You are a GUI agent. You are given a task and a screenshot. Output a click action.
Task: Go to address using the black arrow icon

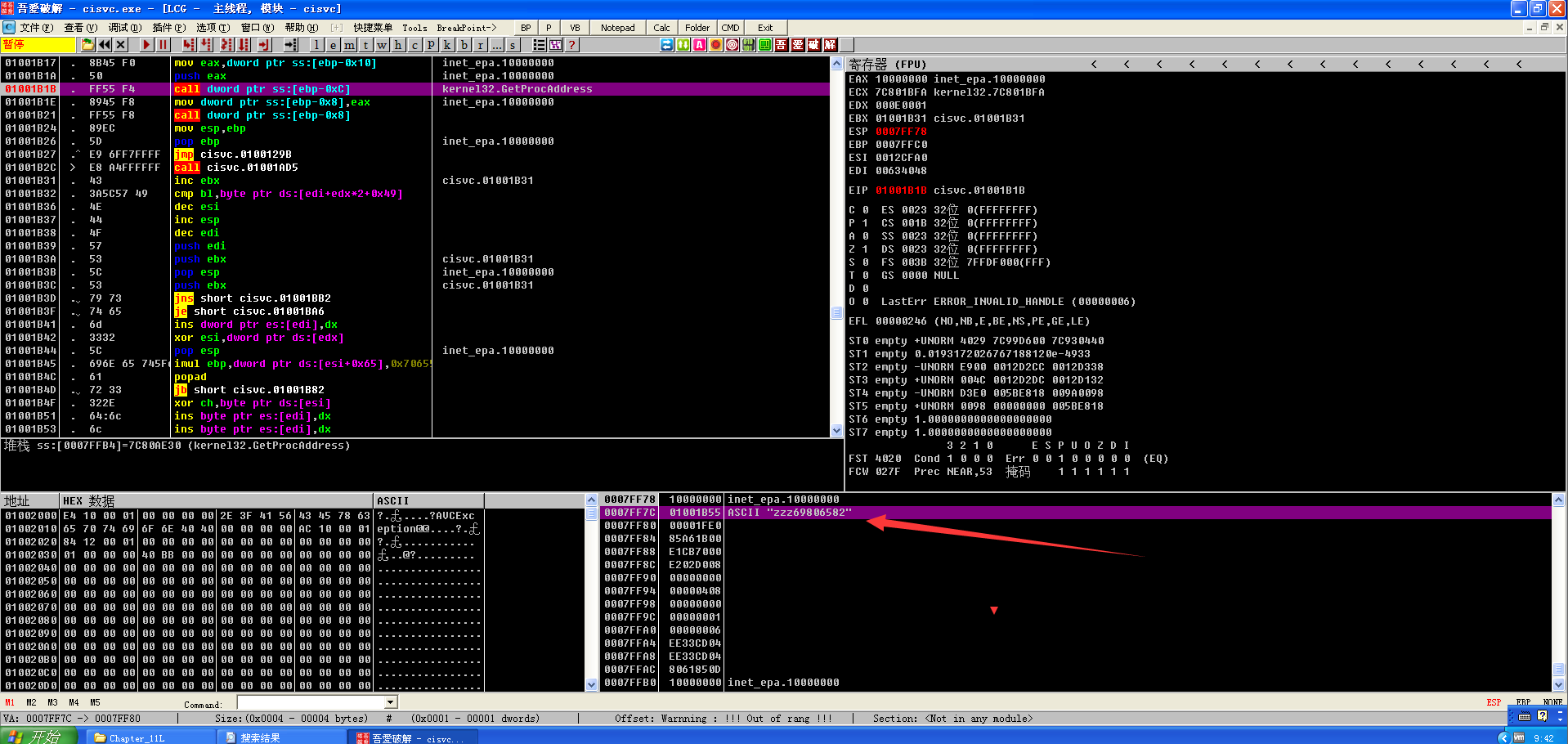tap(290, 44)
